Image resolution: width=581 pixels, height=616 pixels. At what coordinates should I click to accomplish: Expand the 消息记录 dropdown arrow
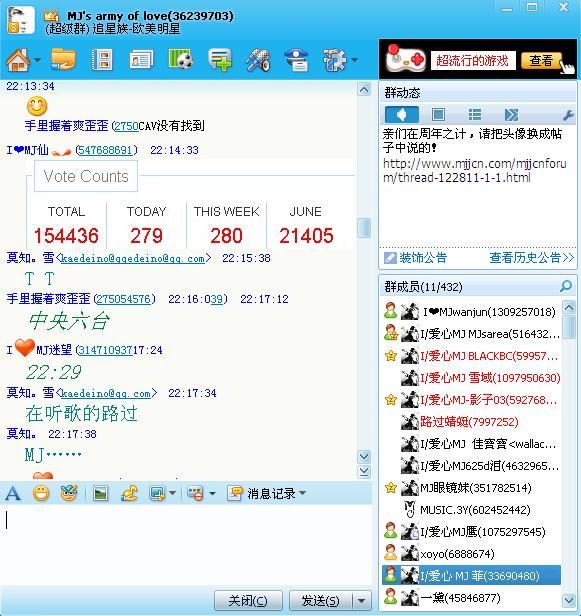pyautogui.click(x=302, y=493)
